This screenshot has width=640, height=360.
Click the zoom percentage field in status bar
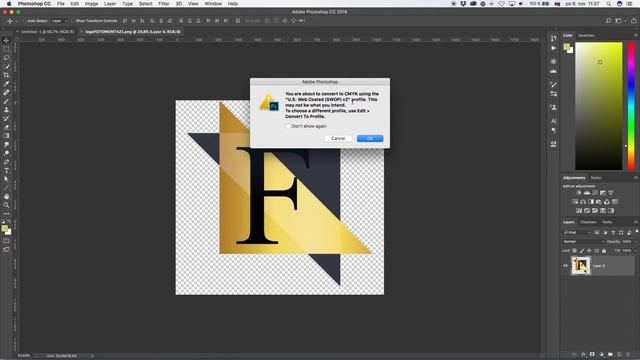tap(24, 356)
